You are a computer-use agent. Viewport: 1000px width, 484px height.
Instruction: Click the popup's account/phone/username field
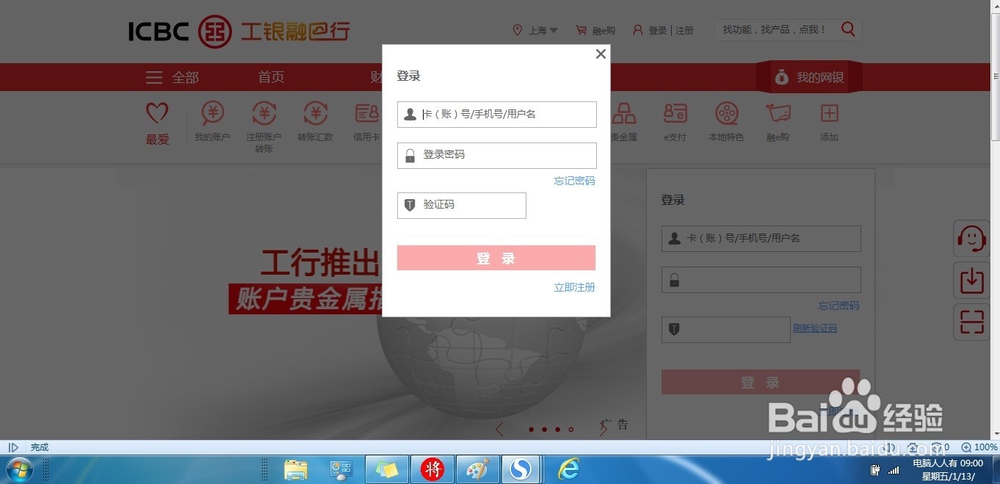pos(497,114)
